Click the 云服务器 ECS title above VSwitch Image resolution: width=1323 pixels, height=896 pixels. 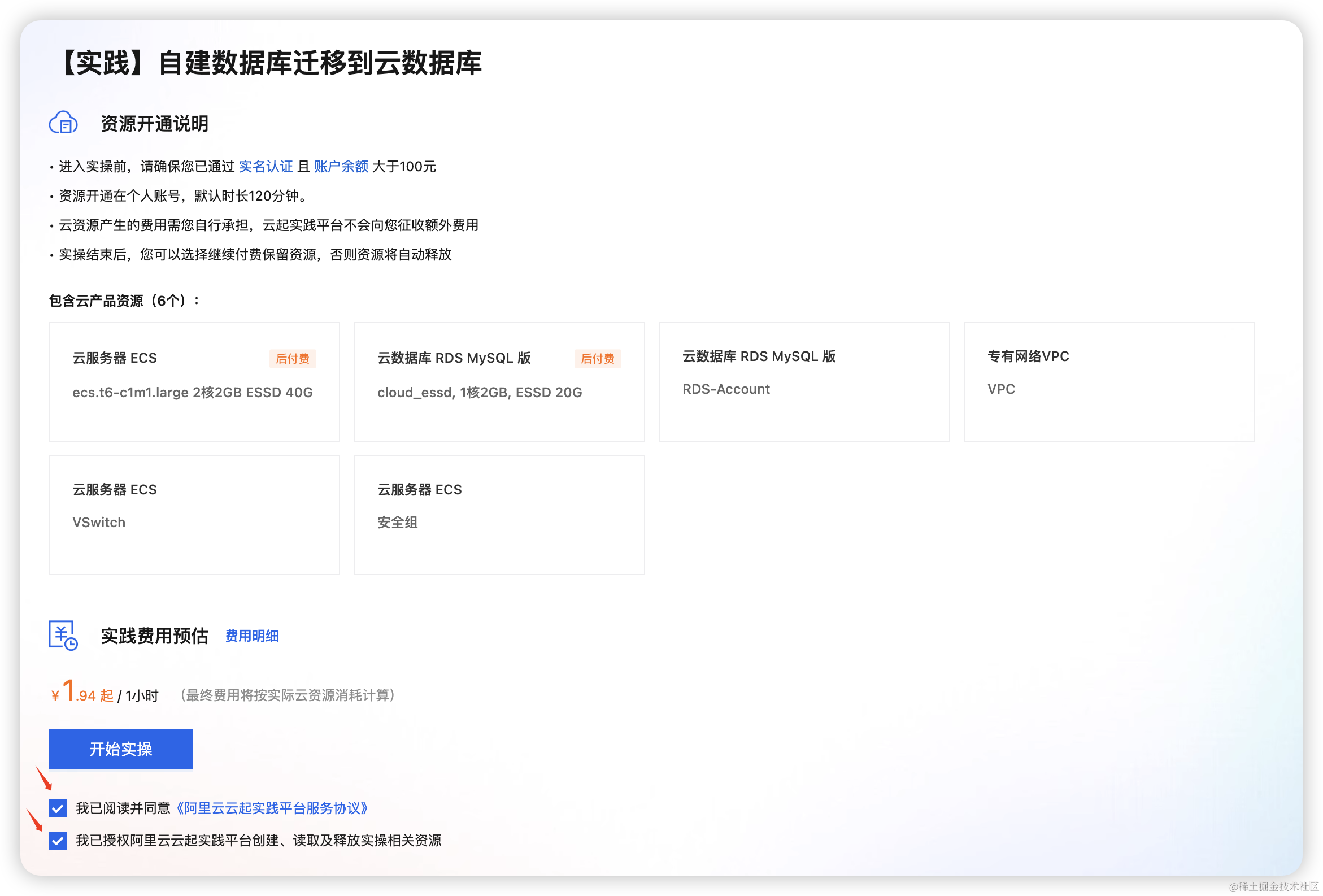click(115, 490)
